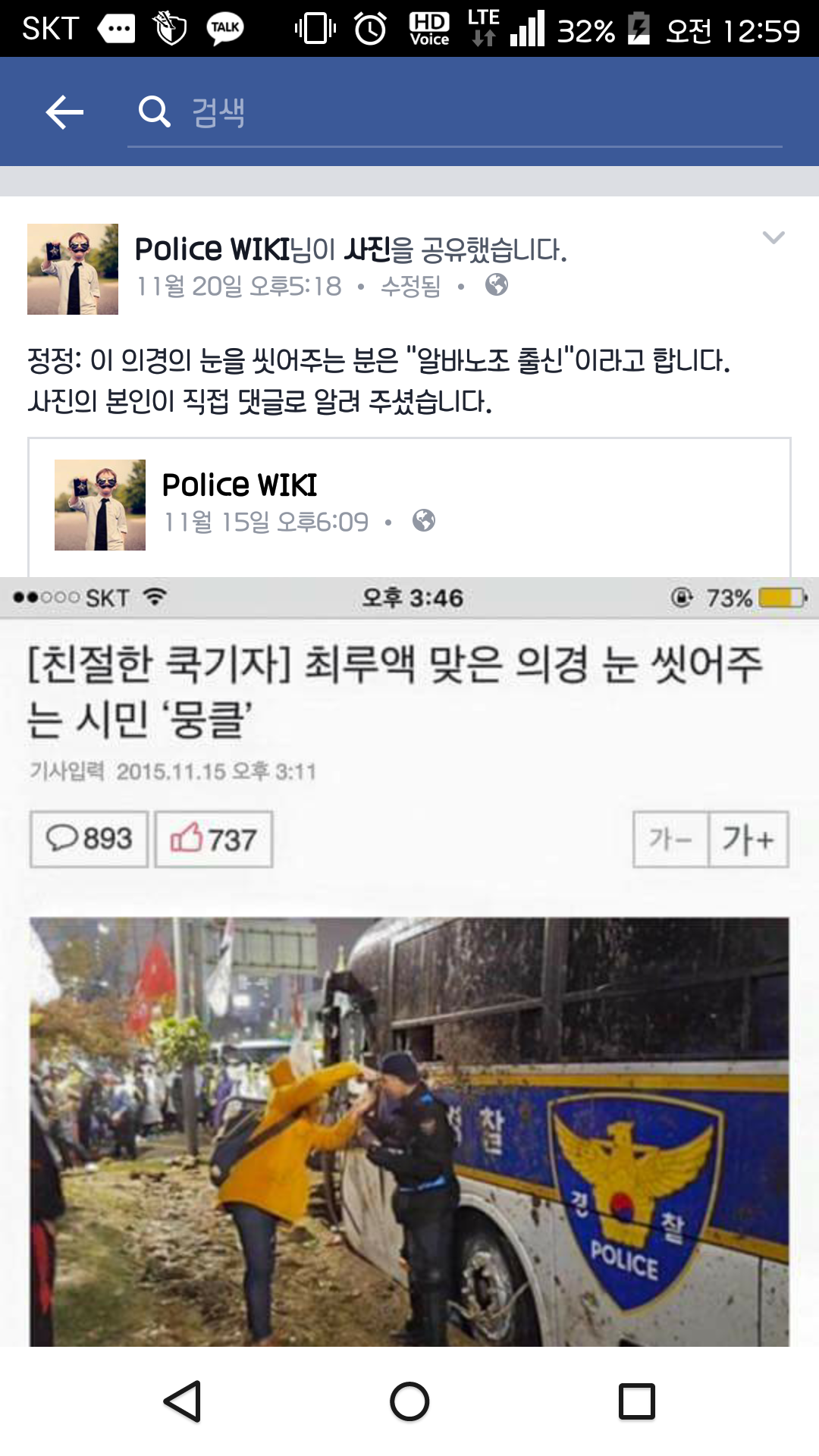
Task: Open the 11월 15일 오후6:09 timestamp
Action: tap(266, 522)
